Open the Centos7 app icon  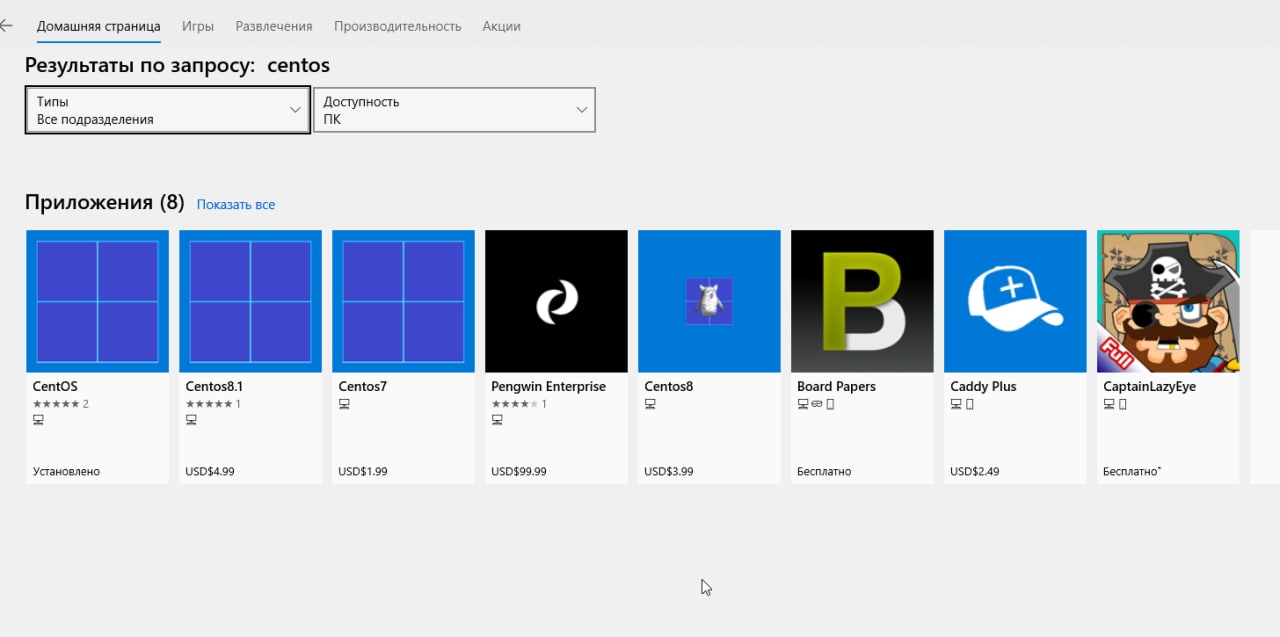click(x=403, y=301)
